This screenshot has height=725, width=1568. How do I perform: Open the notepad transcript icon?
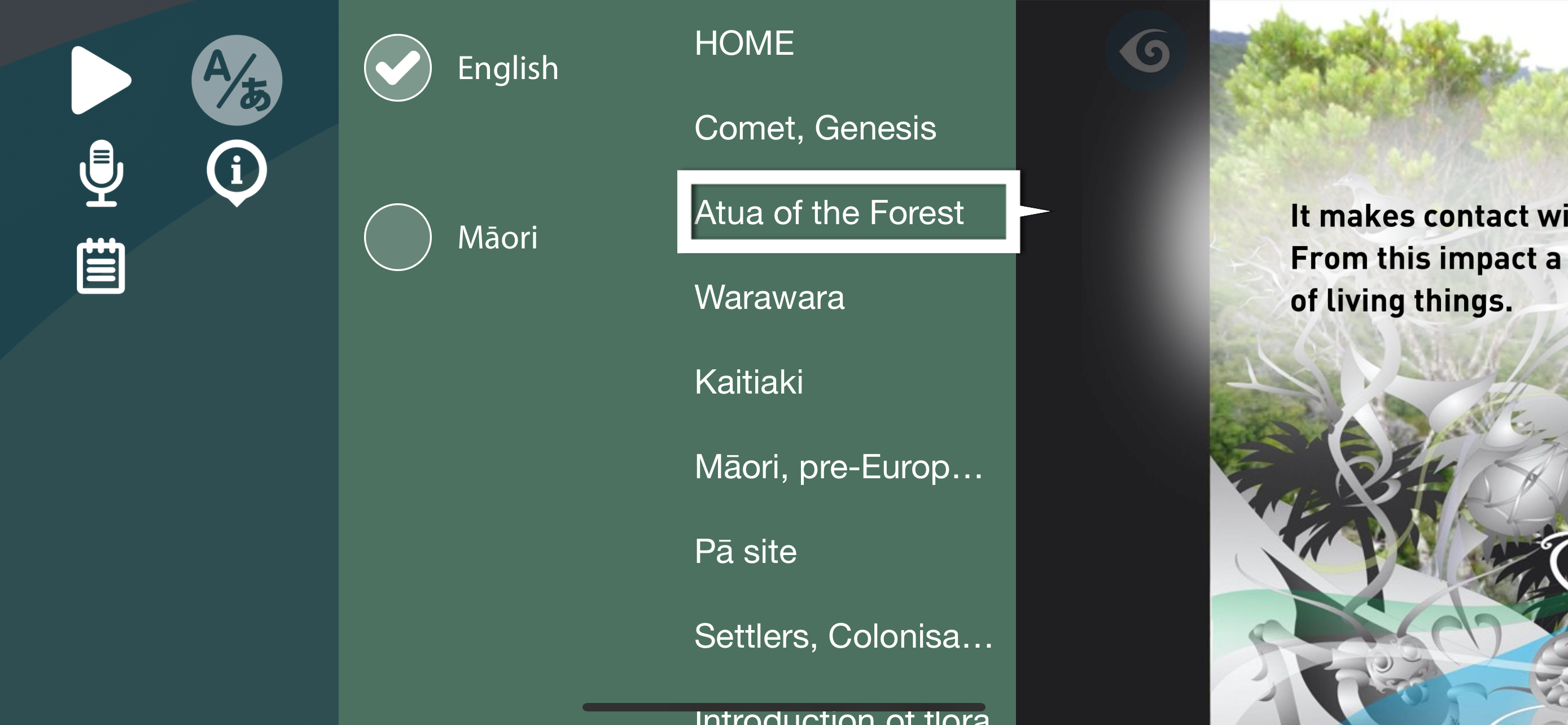(x=101, y=266)
